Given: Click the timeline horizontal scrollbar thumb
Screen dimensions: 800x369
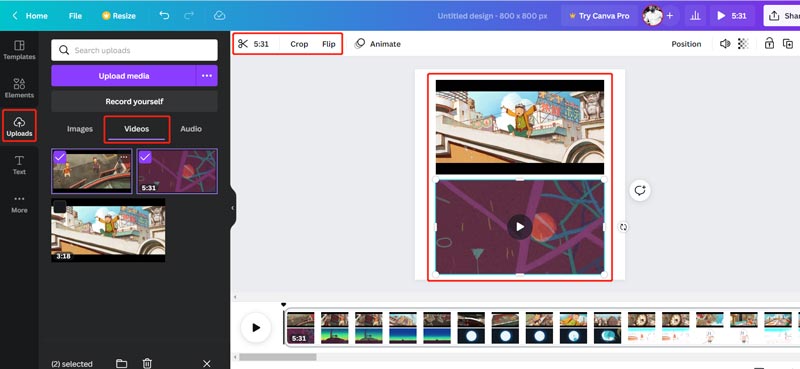Looking at the screenshot, I should 278,357.
